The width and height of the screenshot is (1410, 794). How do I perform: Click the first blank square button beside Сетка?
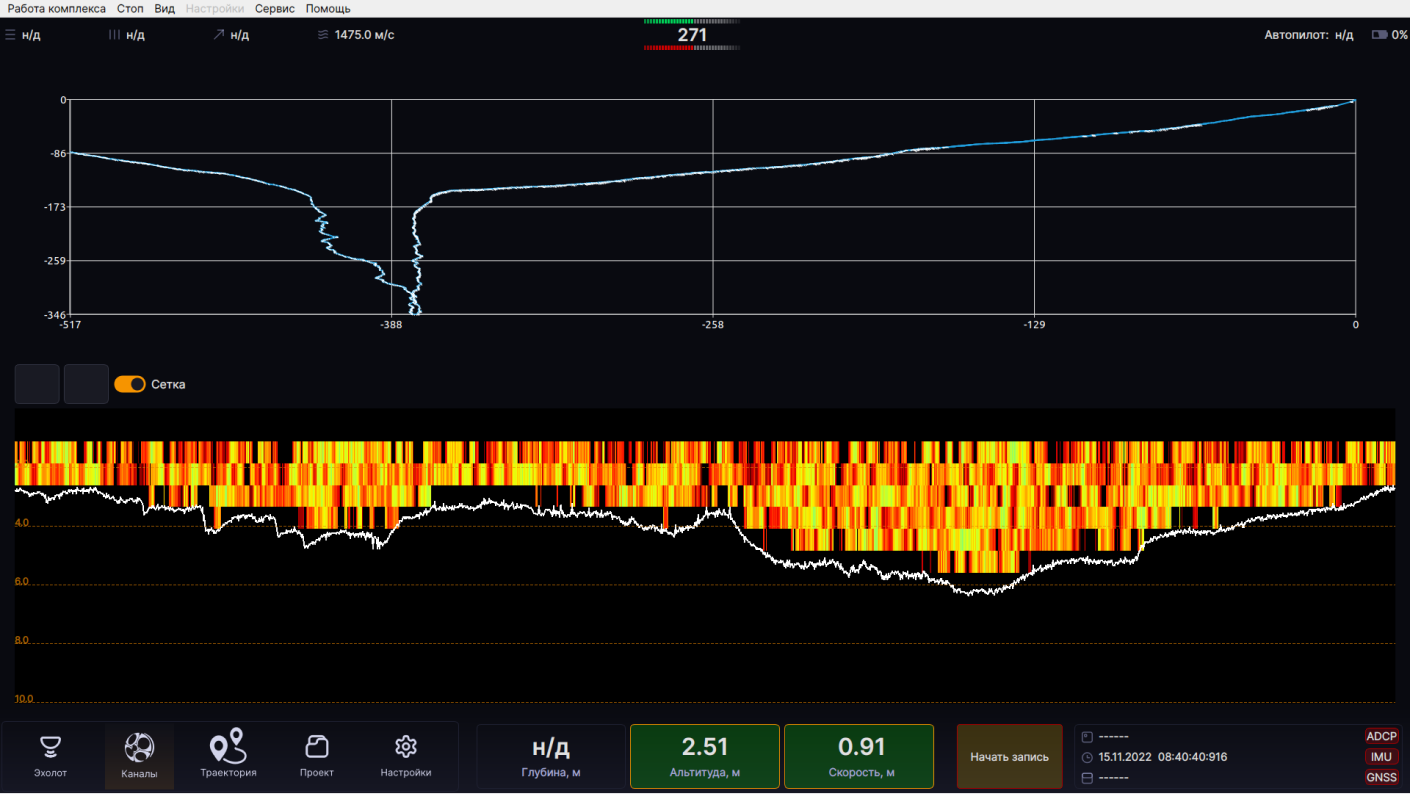click(x=37, y=384)
